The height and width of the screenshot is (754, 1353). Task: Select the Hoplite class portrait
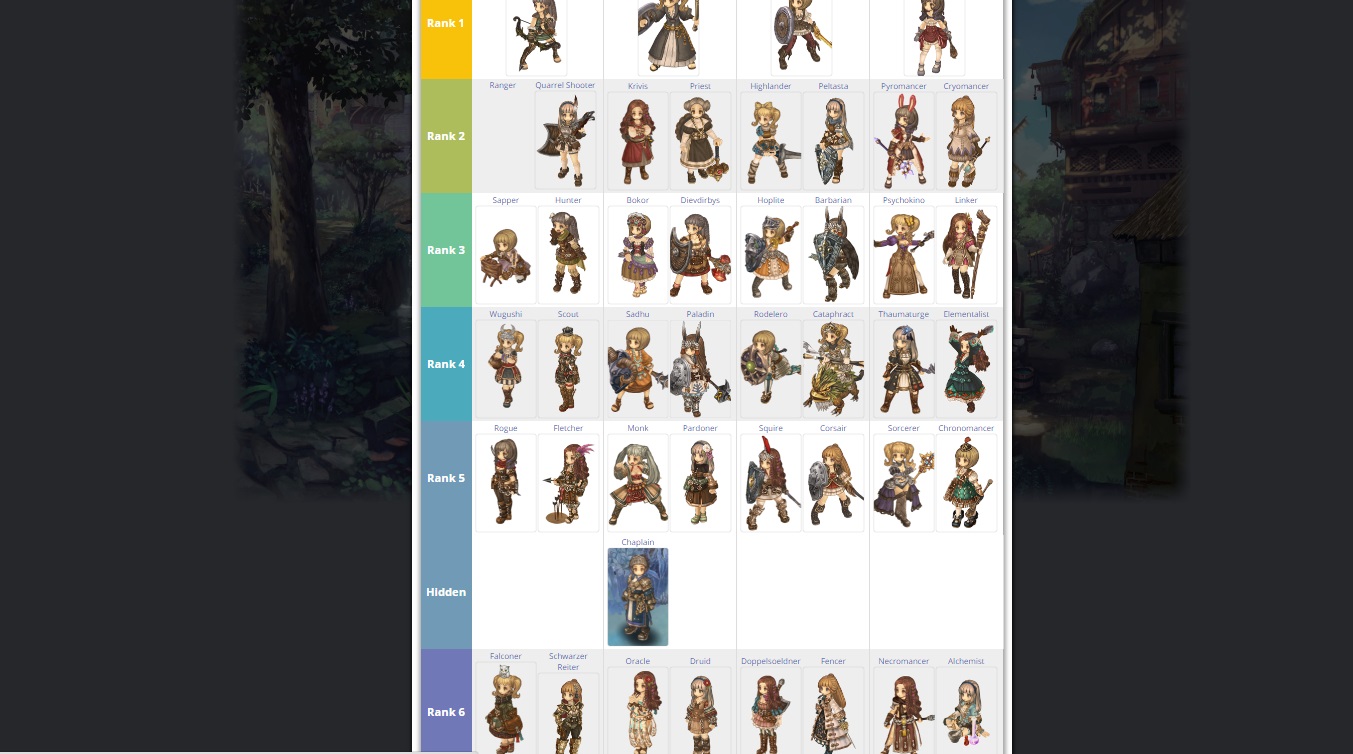point(770,255)
